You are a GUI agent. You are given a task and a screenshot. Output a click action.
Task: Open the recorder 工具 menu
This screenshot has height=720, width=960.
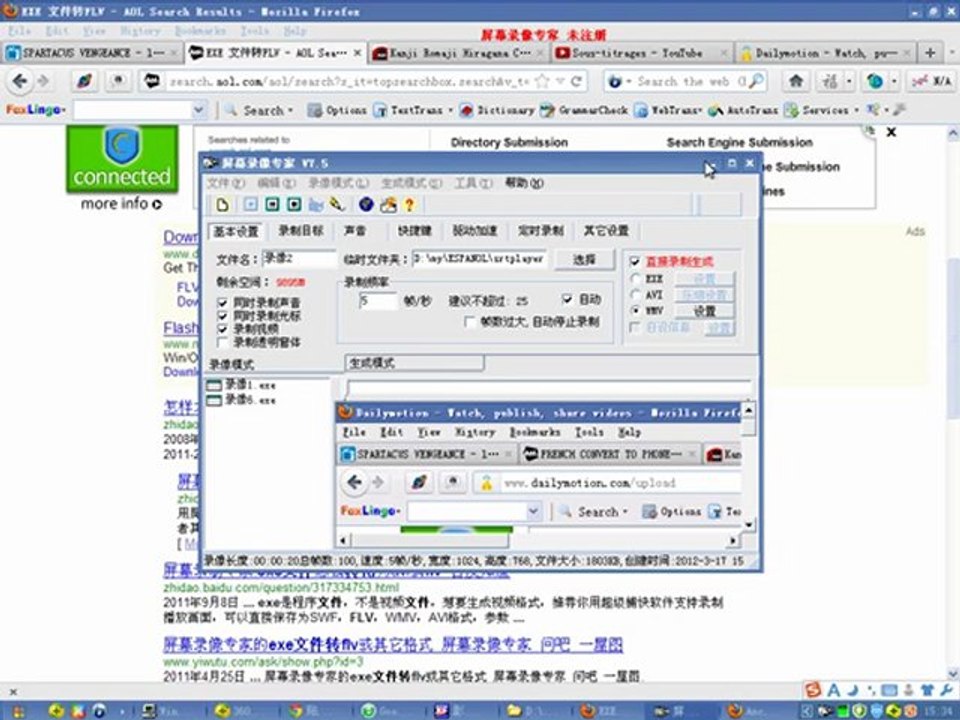coord(473,183)
